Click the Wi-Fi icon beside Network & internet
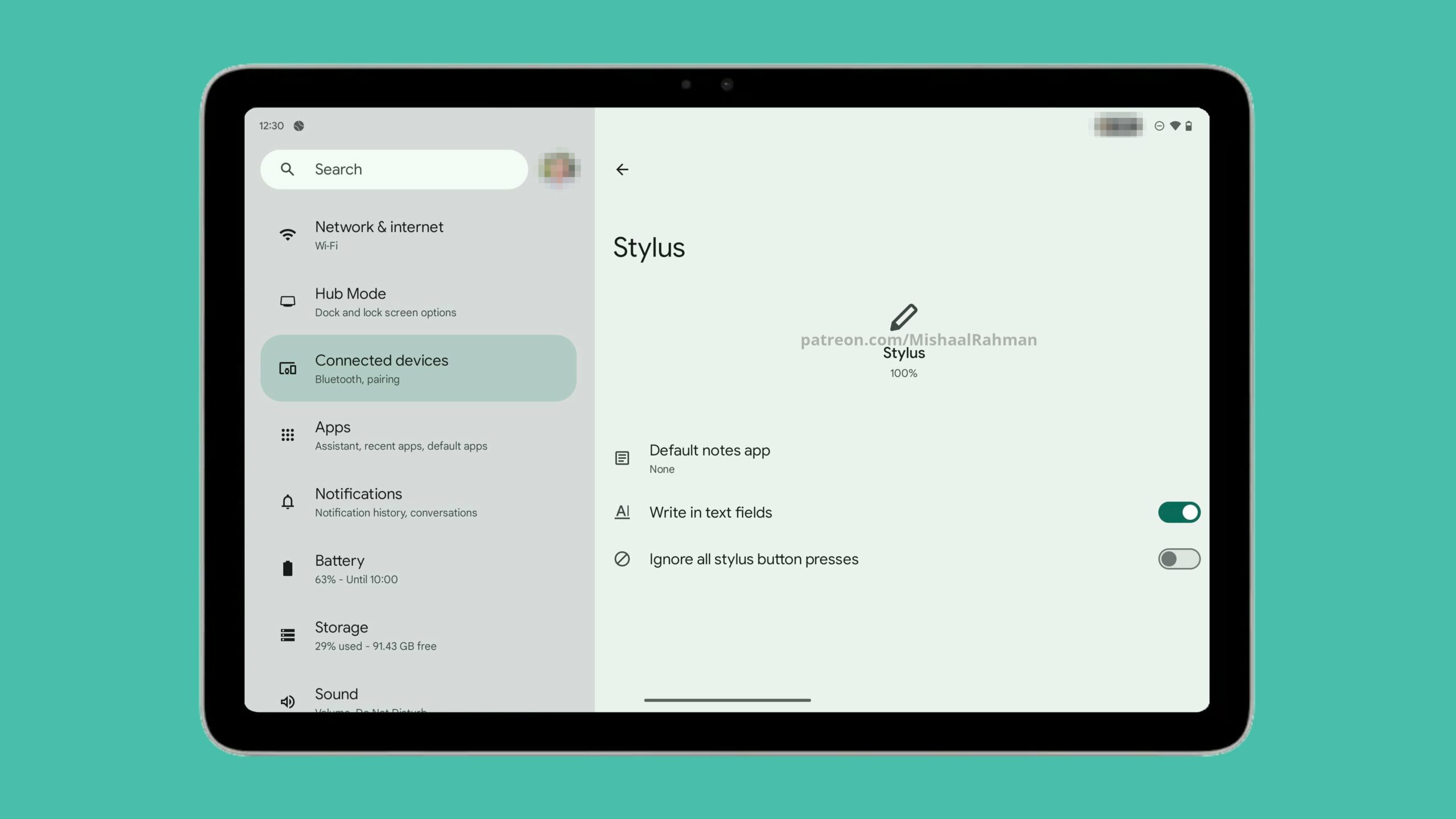 pyautogui.click(x=287, y=235)
